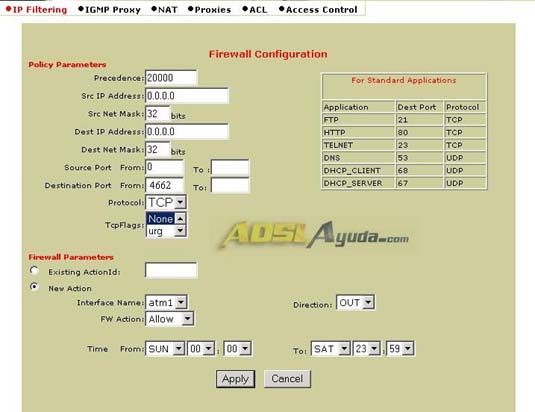535x412 pixels.
Task: Click the TcpFlags list scroll-up arrow
Action: pyautogui.click(x=180, y=218)
